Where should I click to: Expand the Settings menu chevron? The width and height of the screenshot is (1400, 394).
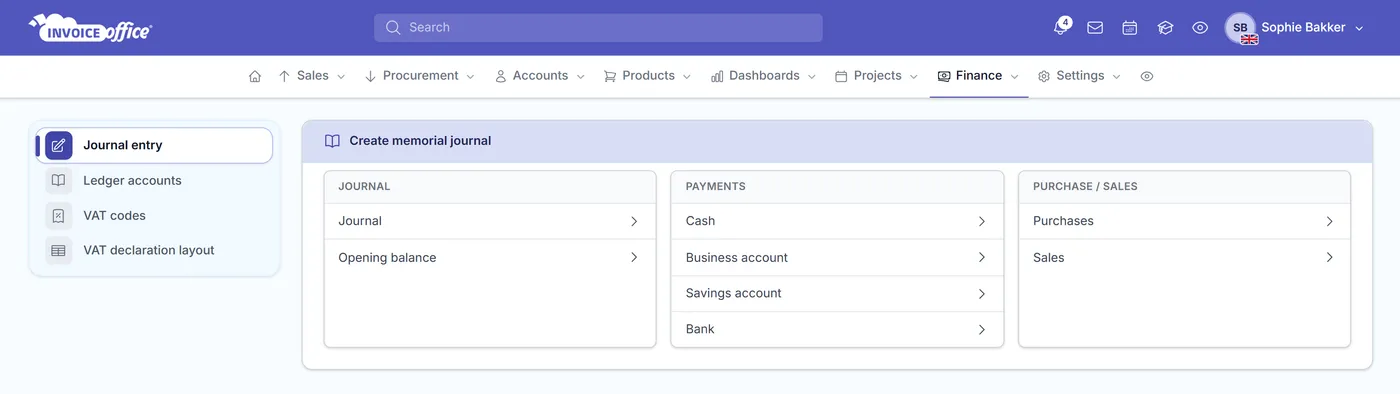tap(1117, 77)
